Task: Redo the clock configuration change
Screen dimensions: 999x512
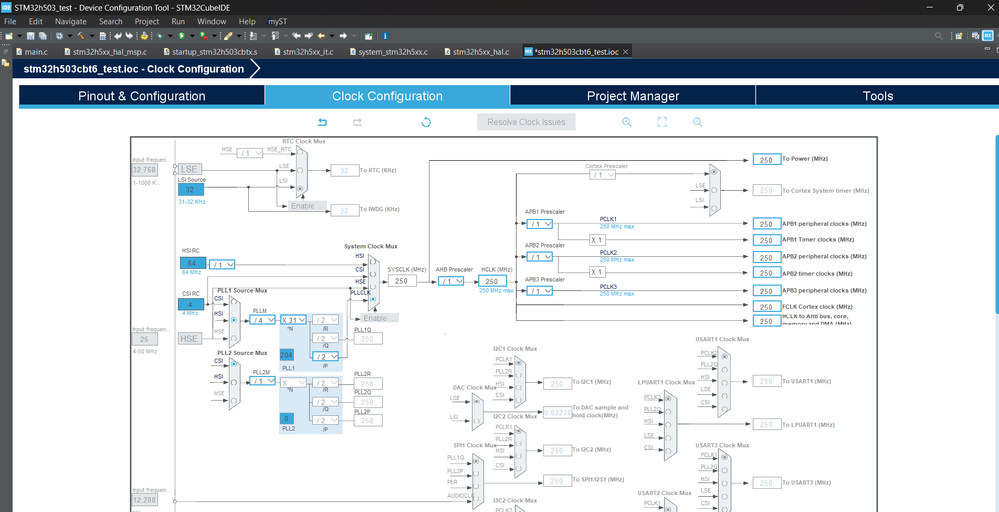Action: coord(357,122)
